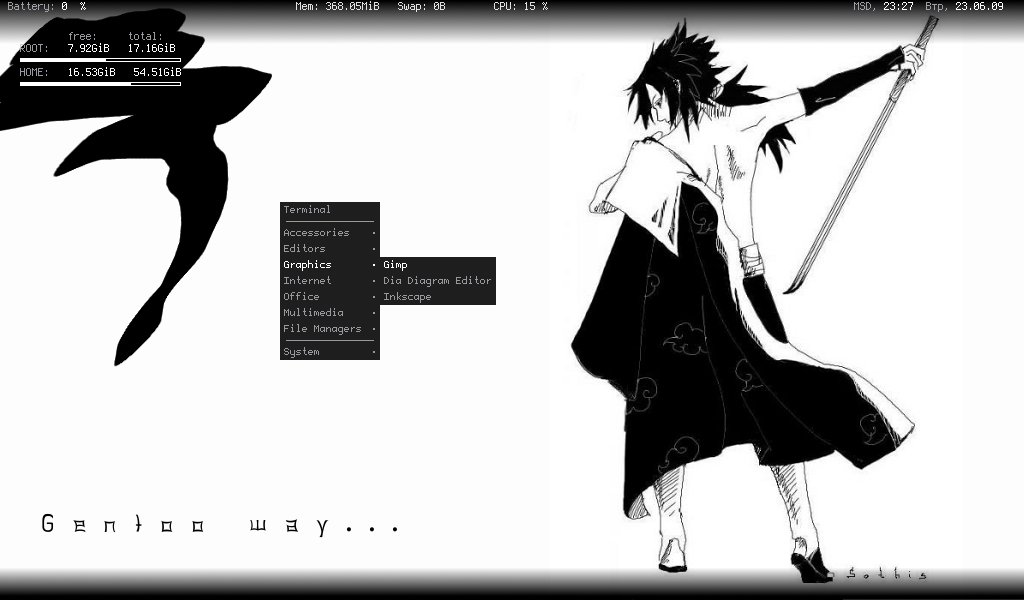
Task: Click the MSD 23:27 clock
Action: [884, 7]
